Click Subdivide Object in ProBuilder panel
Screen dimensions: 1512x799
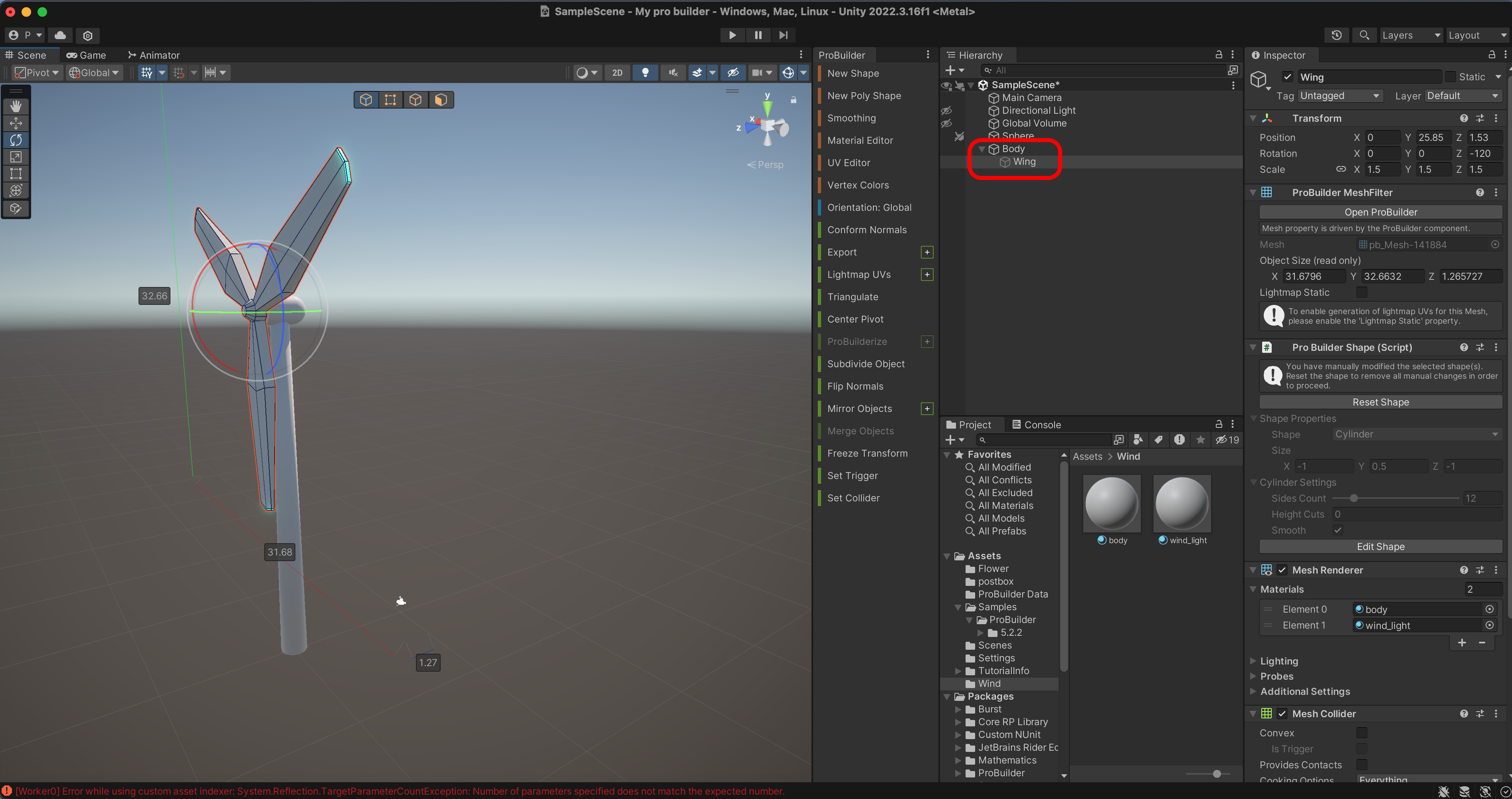(866, 364)
